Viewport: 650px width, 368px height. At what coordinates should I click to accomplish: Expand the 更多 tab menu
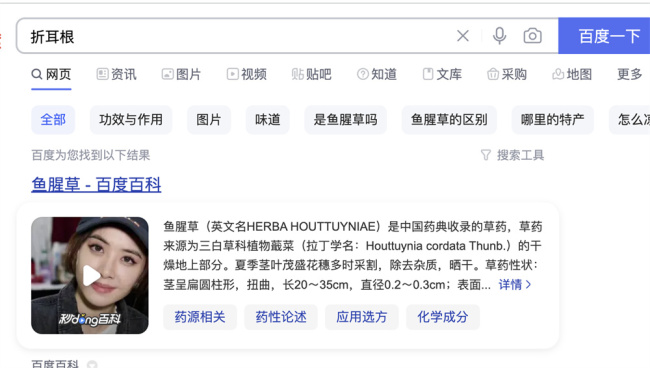pos(629,75)
